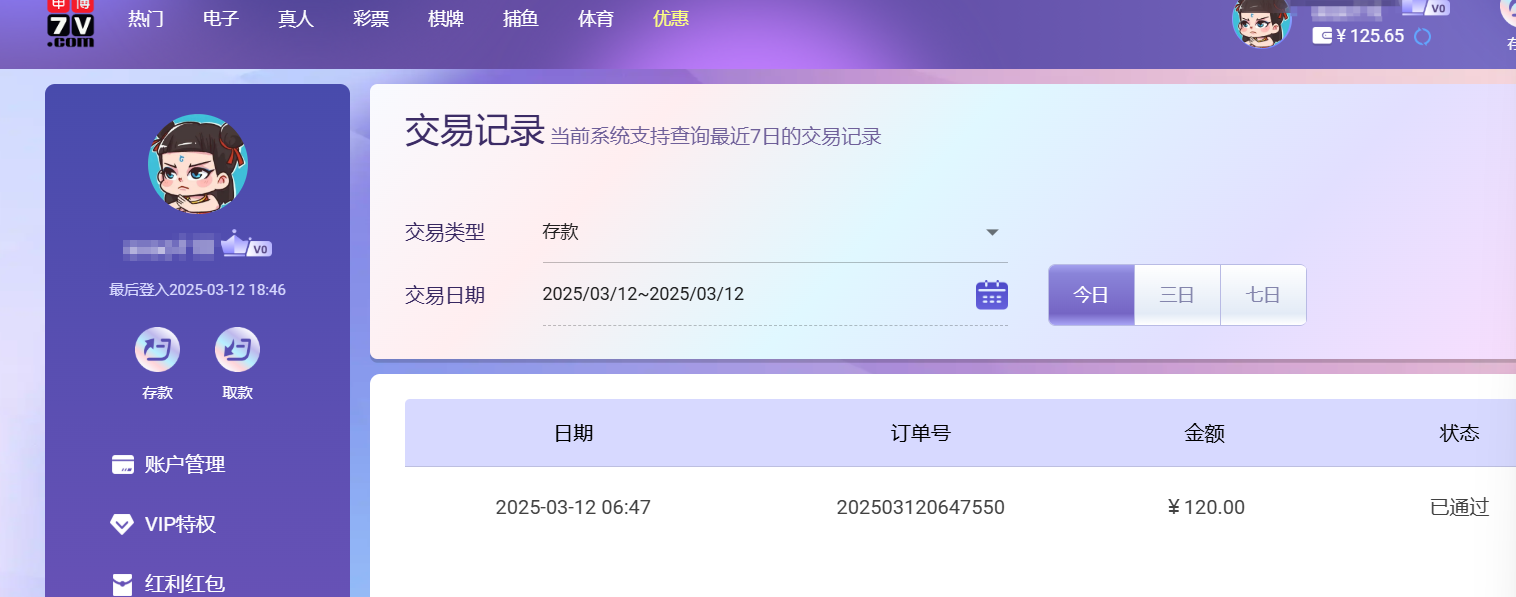
Task: Open 红利红包 in the sidebar
Action: point(184,583)
